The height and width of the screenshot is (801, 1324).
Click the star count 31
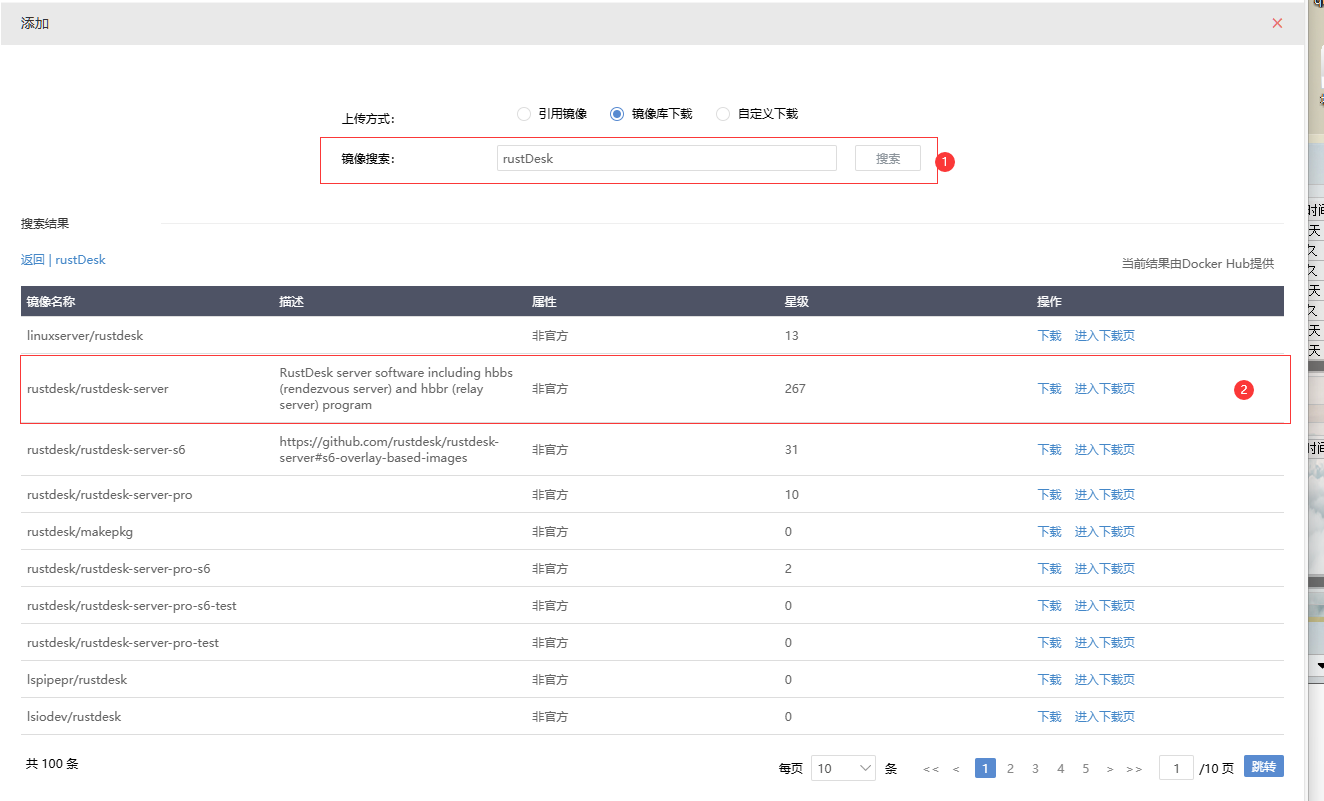tap(791, 450)
